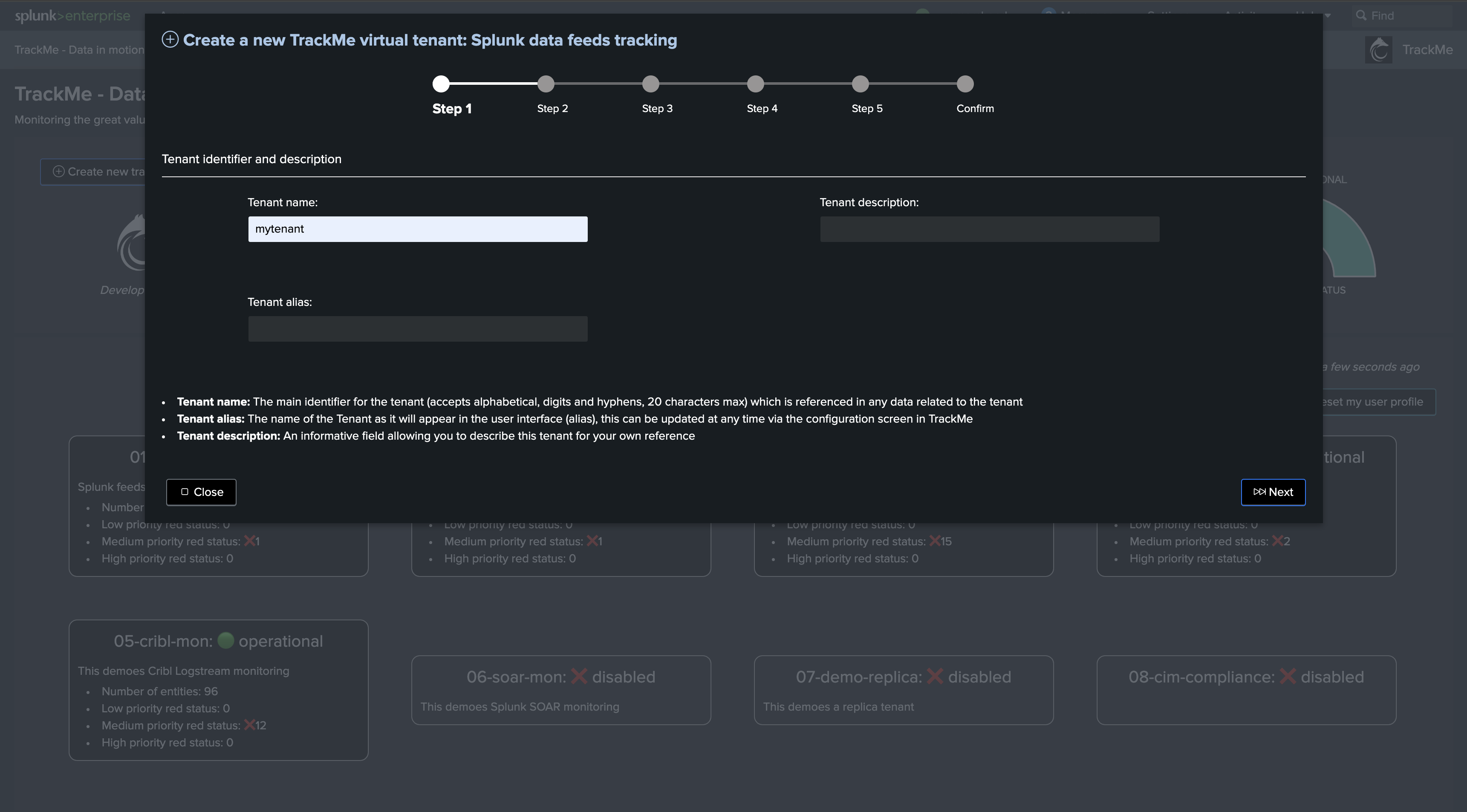
Task: Click the 'Confirm' step label
Action: [x=975, y=108]
